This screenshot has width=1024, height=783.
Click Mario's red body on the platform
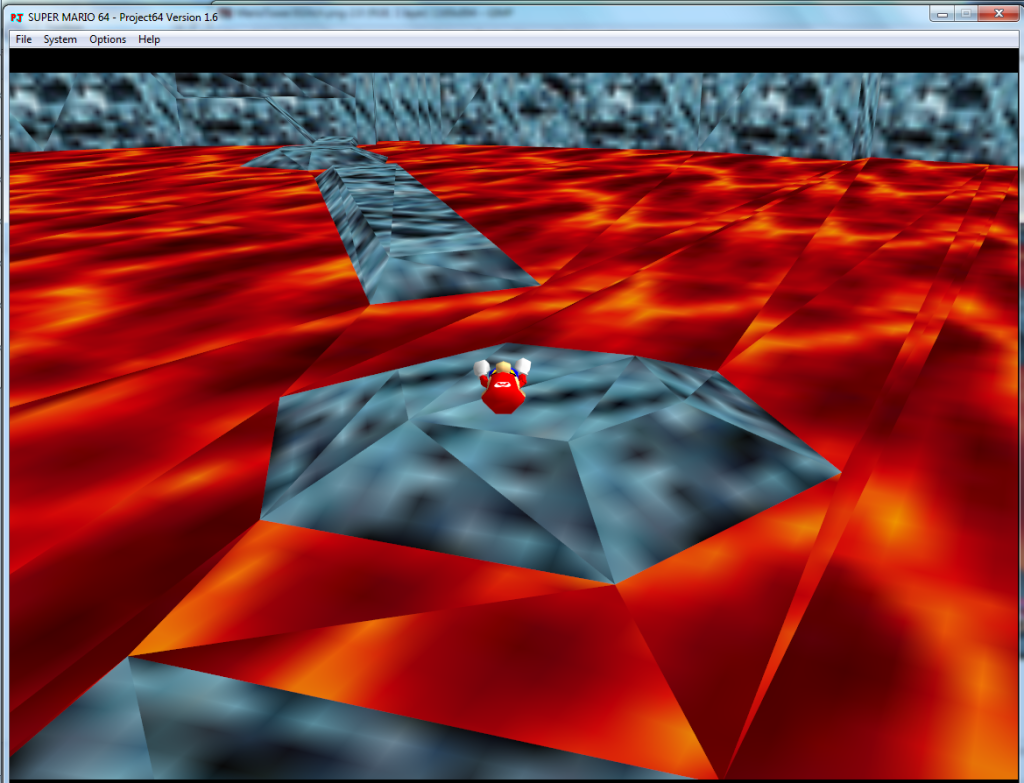click(x=501, y=393)
